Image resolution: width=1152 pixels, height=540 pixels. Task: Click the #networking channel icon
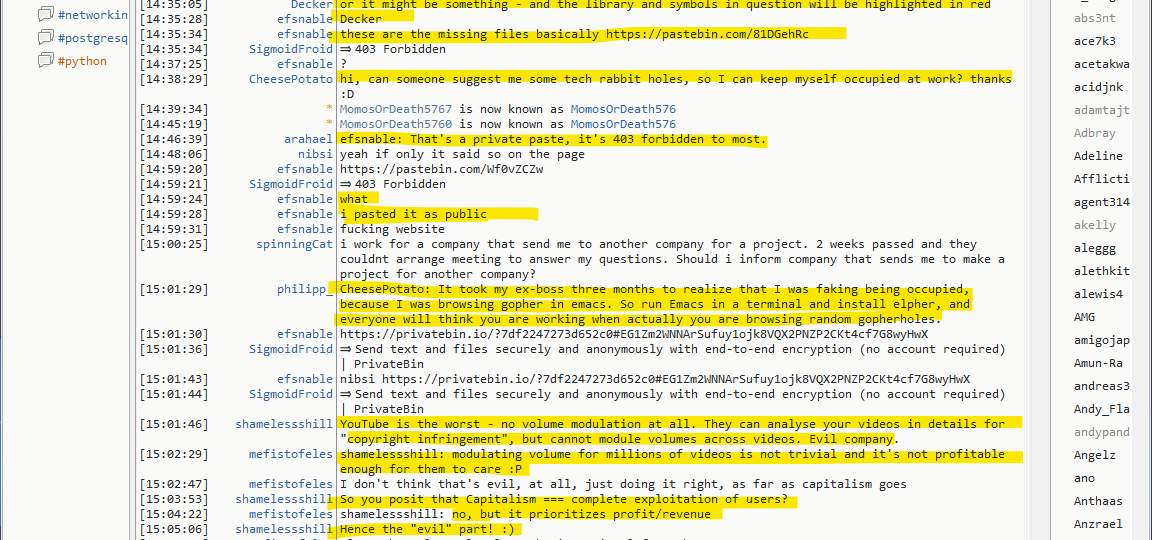coord(45,15)
